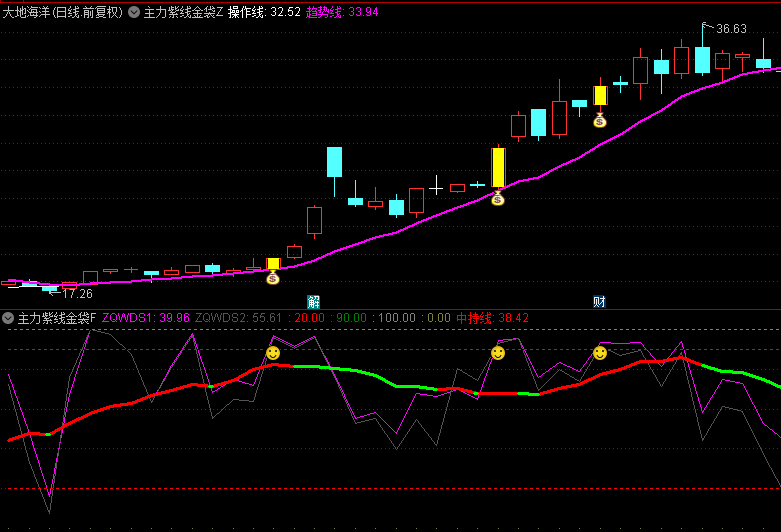Click the ZQWDS1: 39.96 value

point(145,318)
